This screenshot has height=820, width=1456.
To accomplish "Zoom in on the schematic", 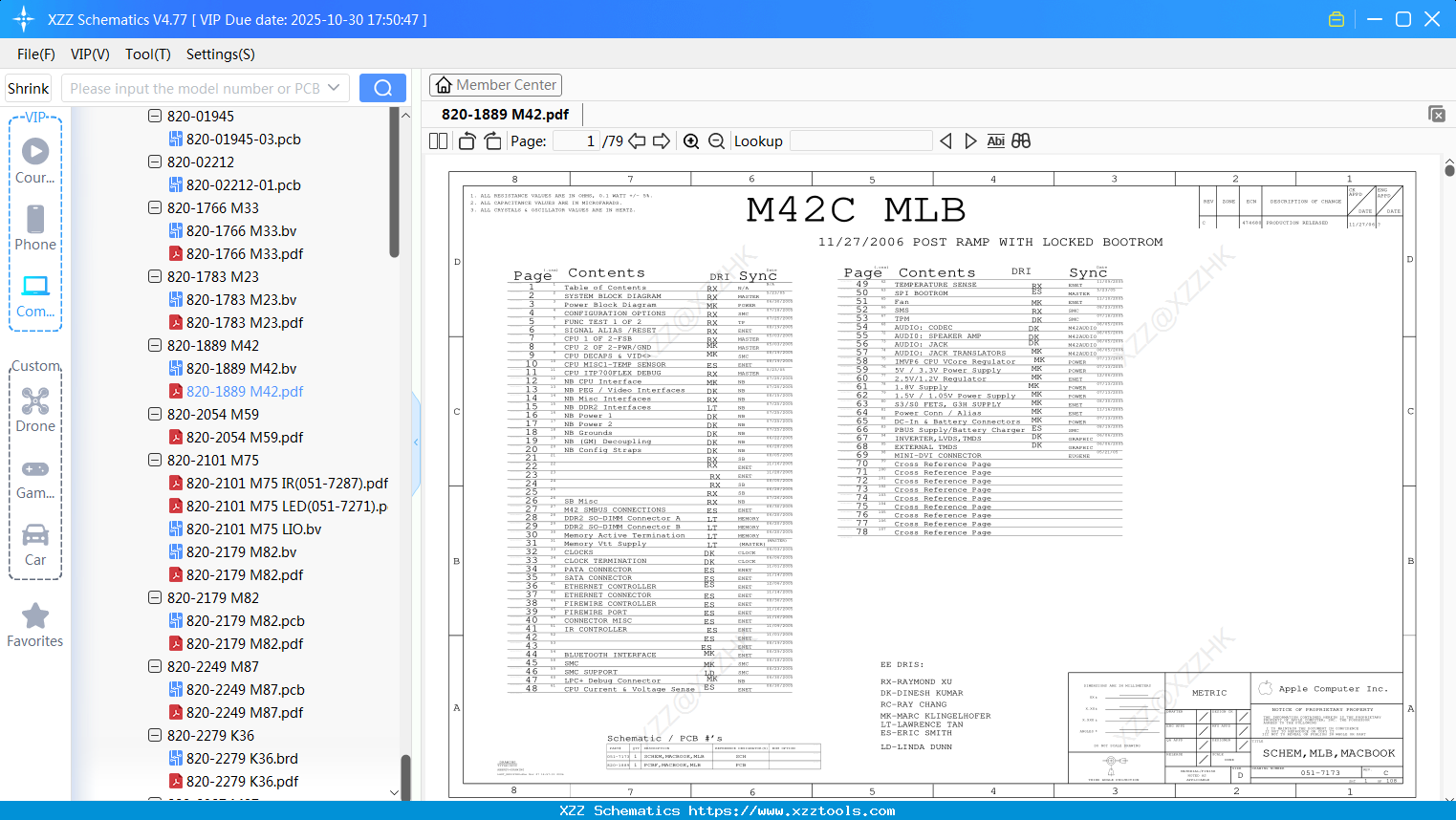I will [x=691, y=141].
